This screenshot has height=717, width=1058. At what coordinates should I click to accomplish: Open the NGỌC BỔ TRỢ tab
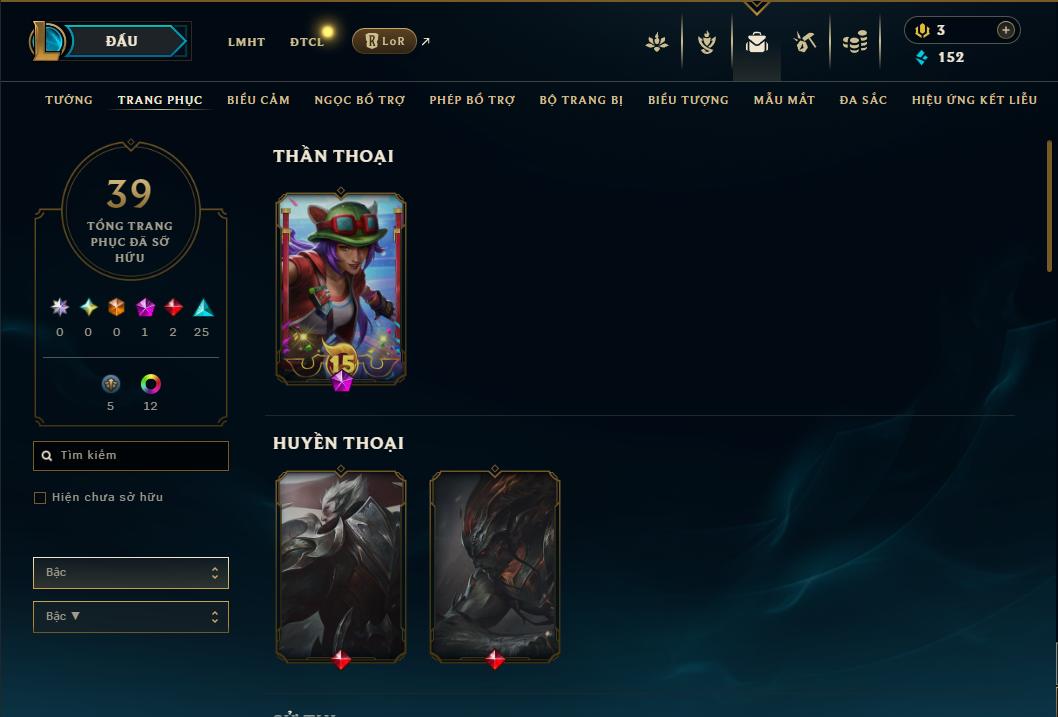click(x=360, y=100)
